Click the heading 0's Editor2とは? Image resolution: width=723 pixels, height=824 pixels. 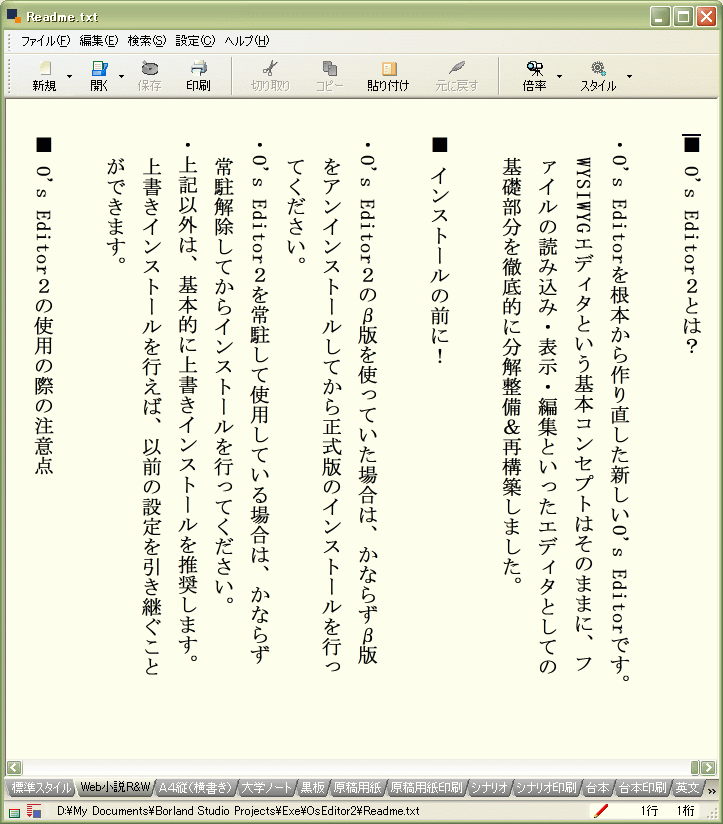pos(692,244)
